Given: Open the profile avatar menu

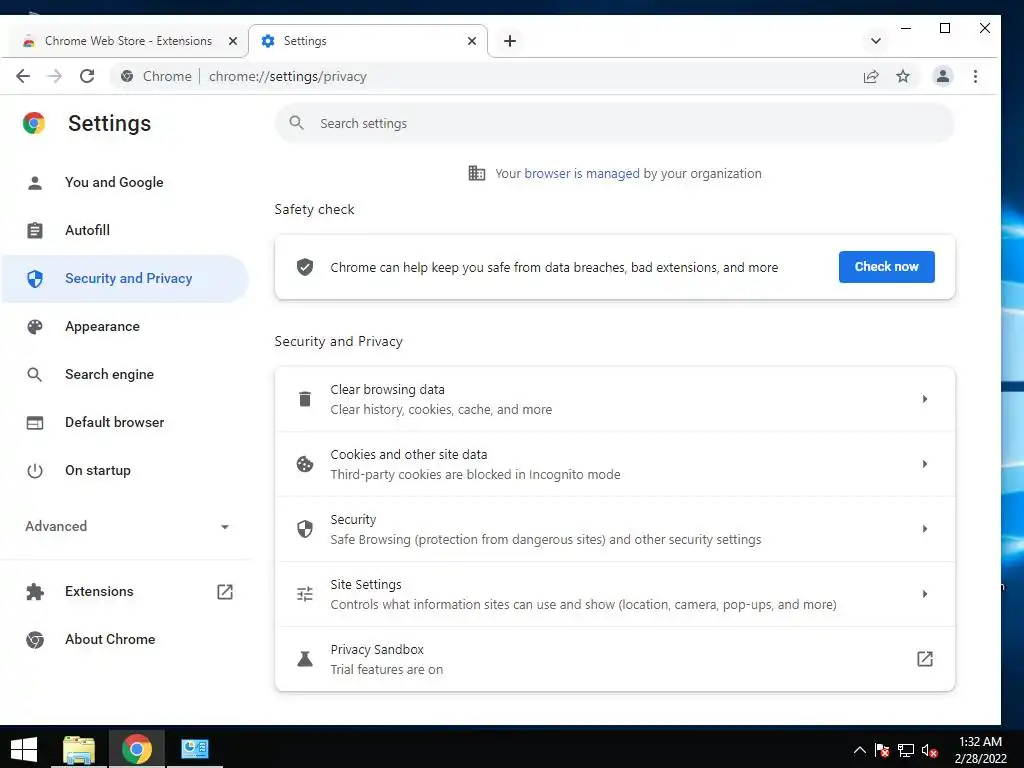Looking at the screenshot, I should [942, 76].
